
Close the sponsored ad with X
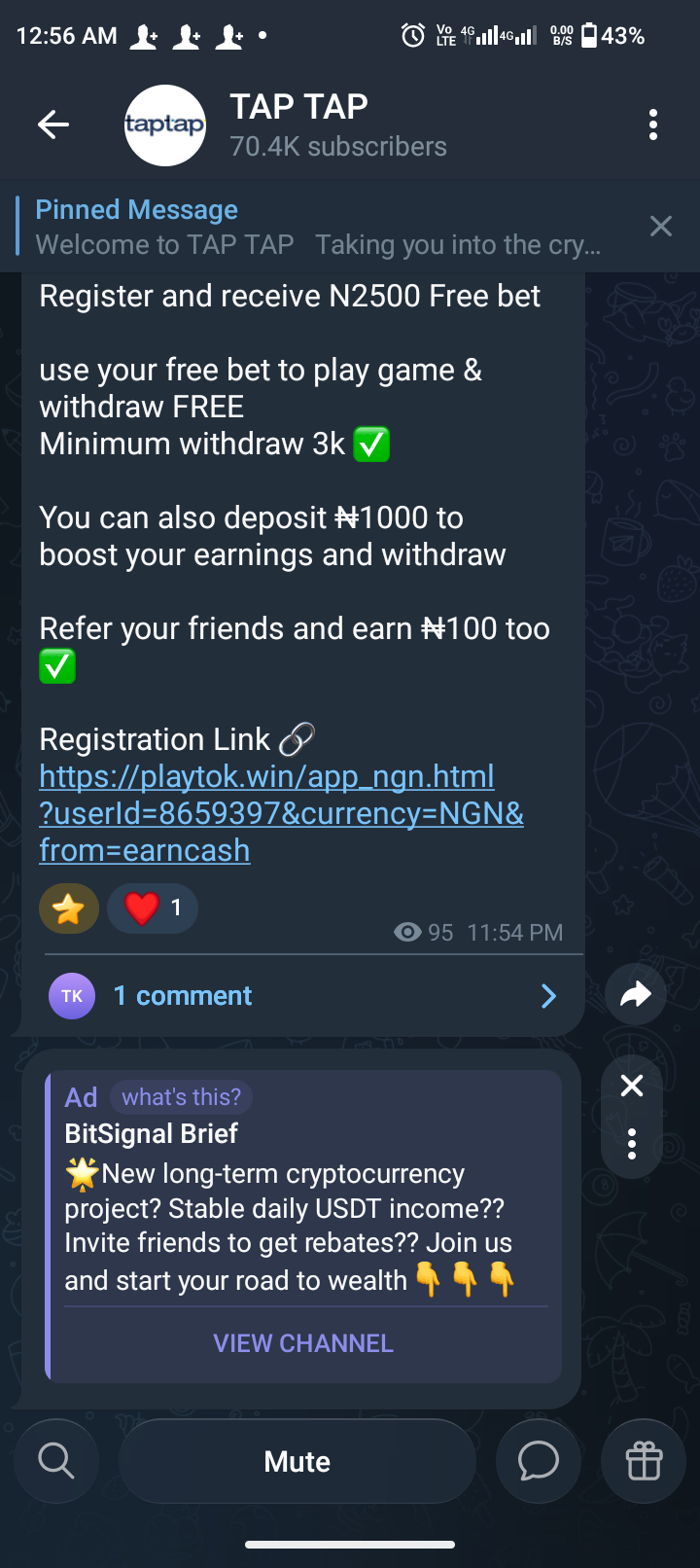[632, 1086]
